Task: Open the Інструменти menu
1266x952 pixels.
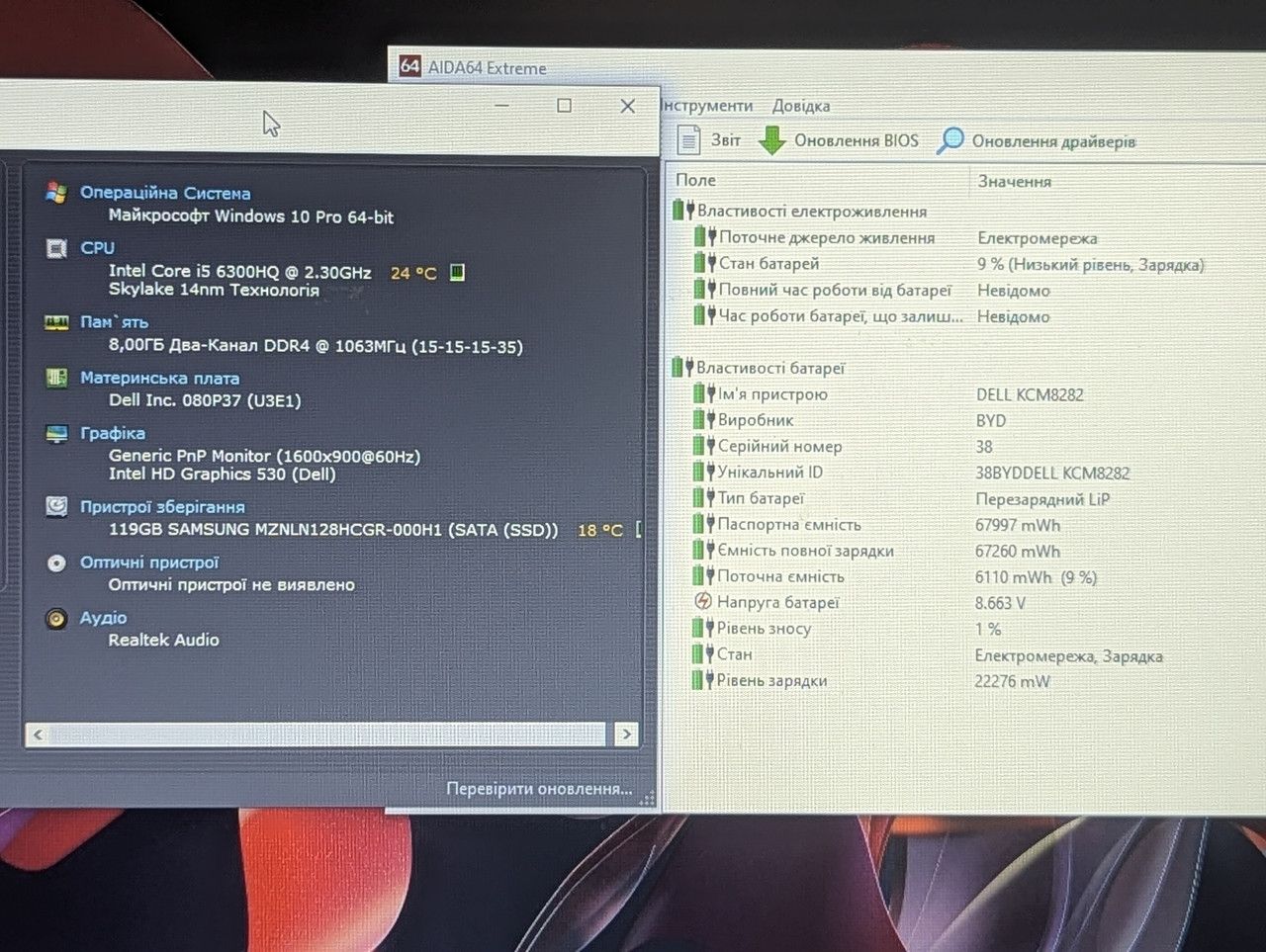Action: point(706,106)
